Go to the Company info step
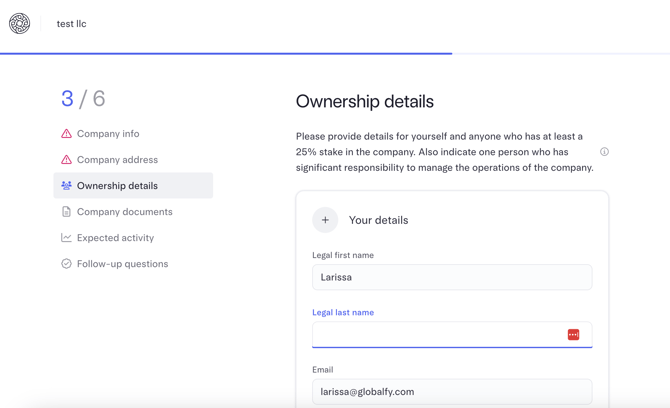670x408 pixels. [x=108, y=134]
